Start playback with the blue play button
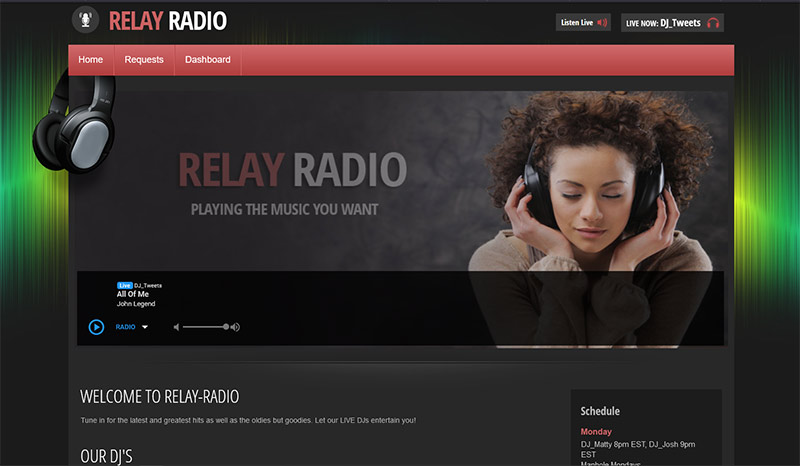 (x=96, y=327)
